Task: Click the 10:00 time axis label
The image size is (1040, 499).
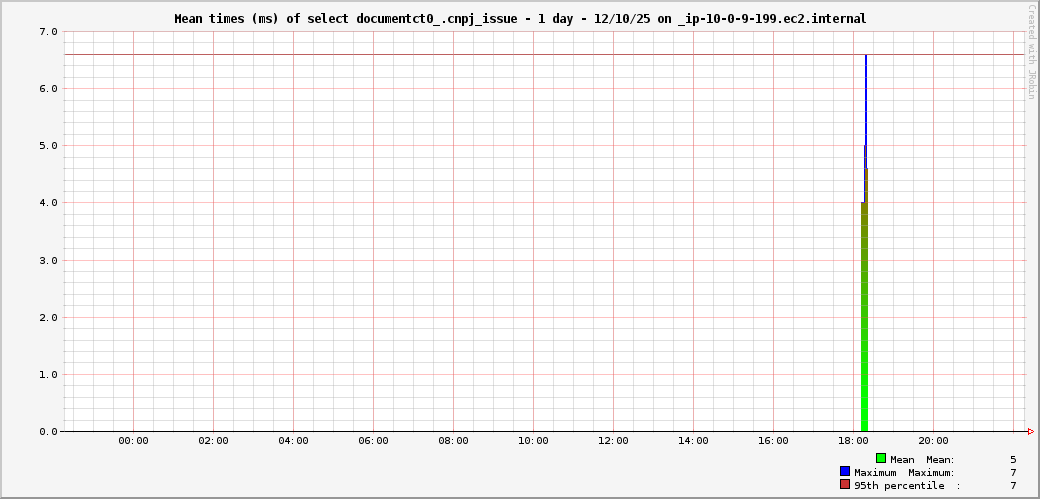Action: click(x=533, y=441)
